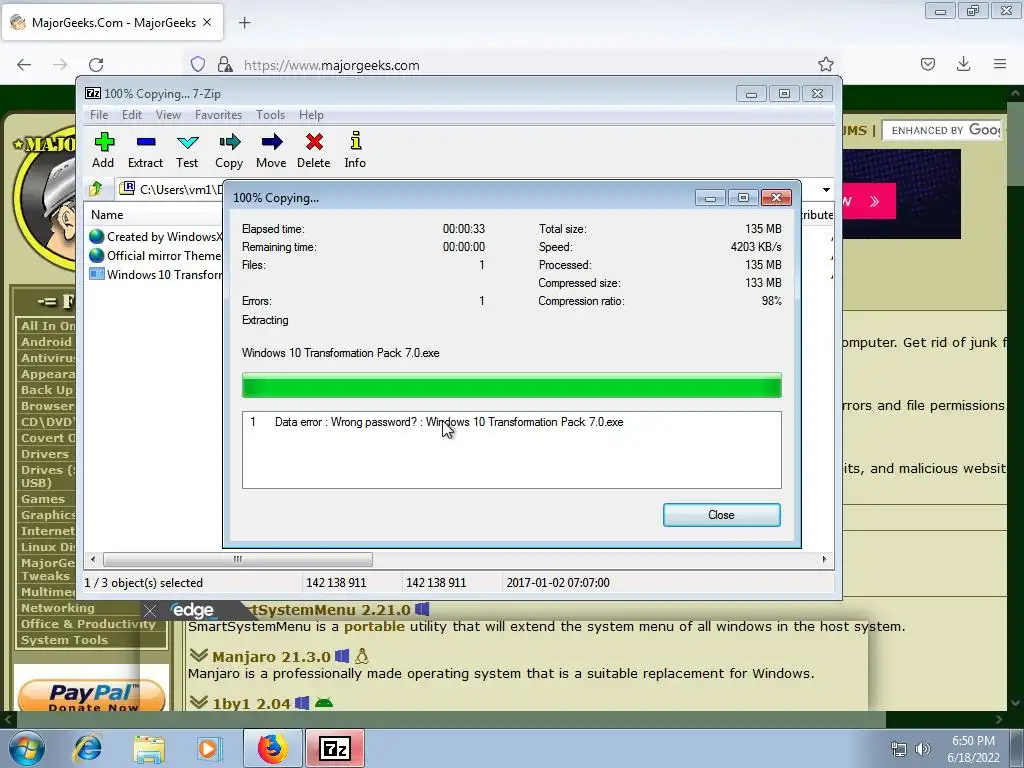
Task: Click right arrow of 7-Zip horizontal scrollbar
Action: click(x=824, y=560)
